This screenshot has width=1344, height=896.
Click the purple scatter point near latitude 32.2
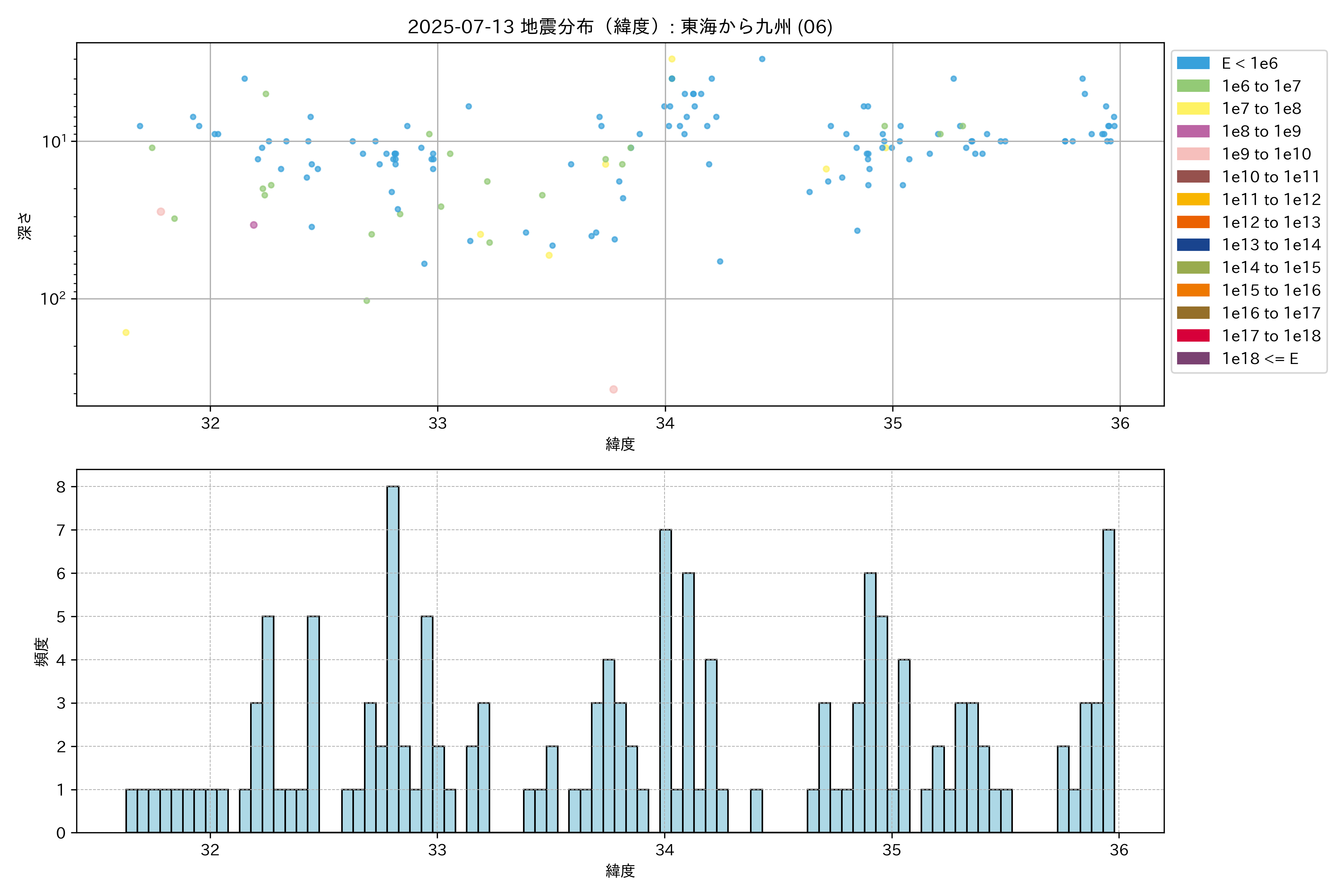(x=254, y=225)
